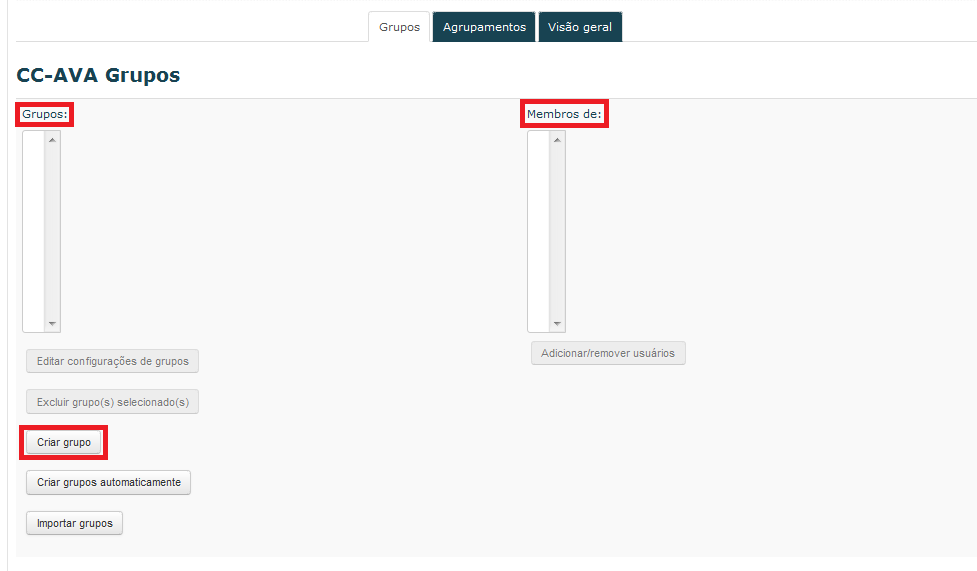Click the "Membros de:" field label

tap(564, 114)
